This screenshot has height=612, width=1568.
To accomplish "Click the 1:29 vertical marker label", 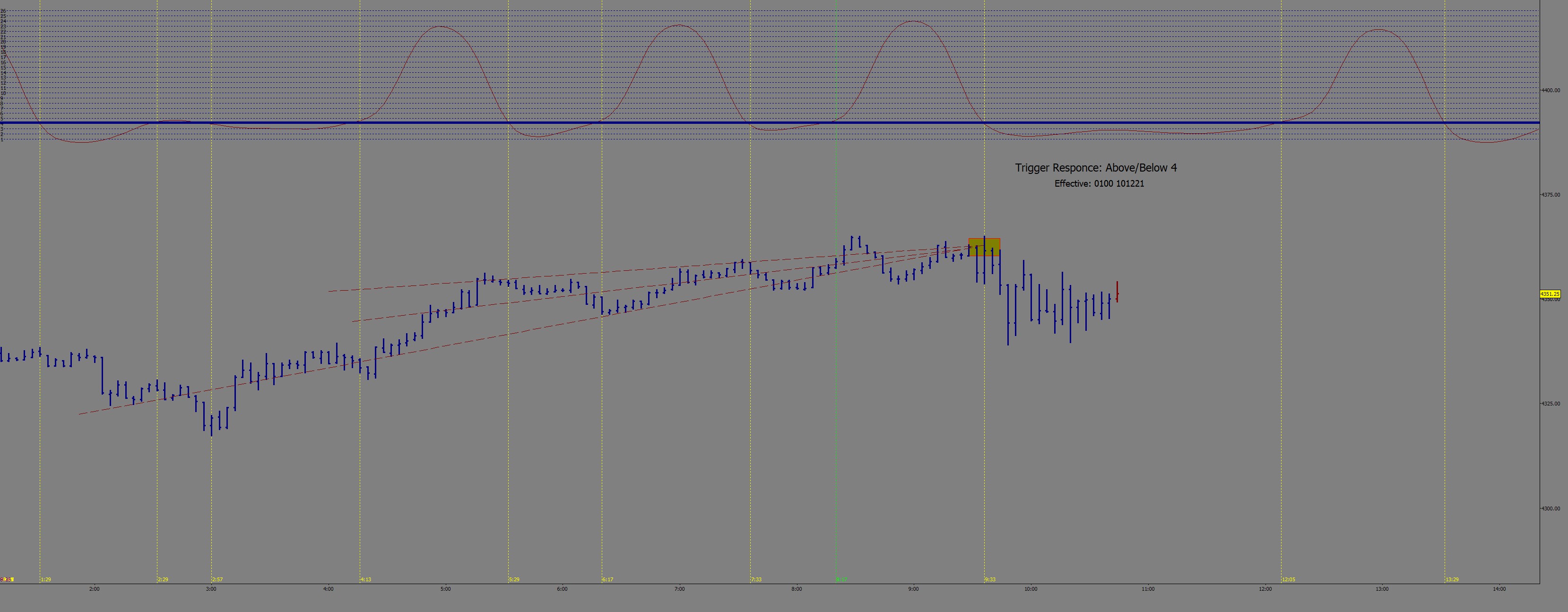I will 46,579.
